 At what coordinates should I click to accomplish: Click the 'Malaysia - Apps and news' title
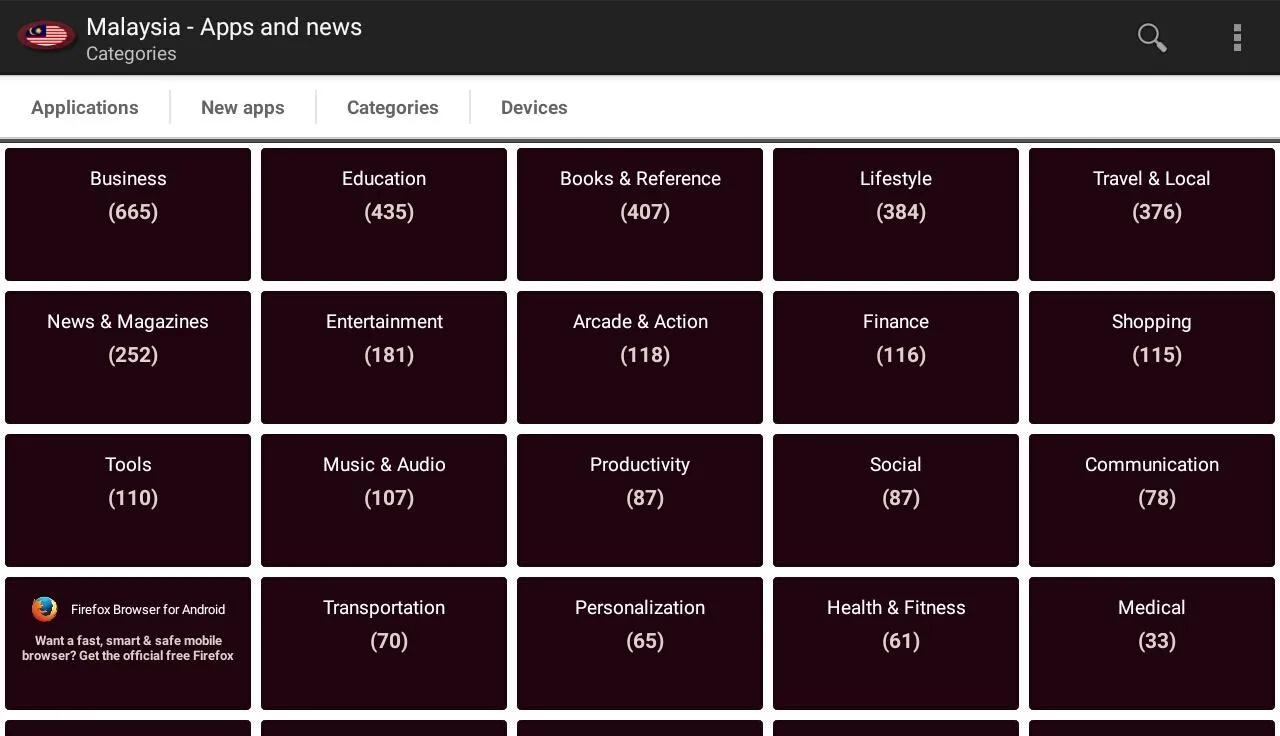point(224,27)
